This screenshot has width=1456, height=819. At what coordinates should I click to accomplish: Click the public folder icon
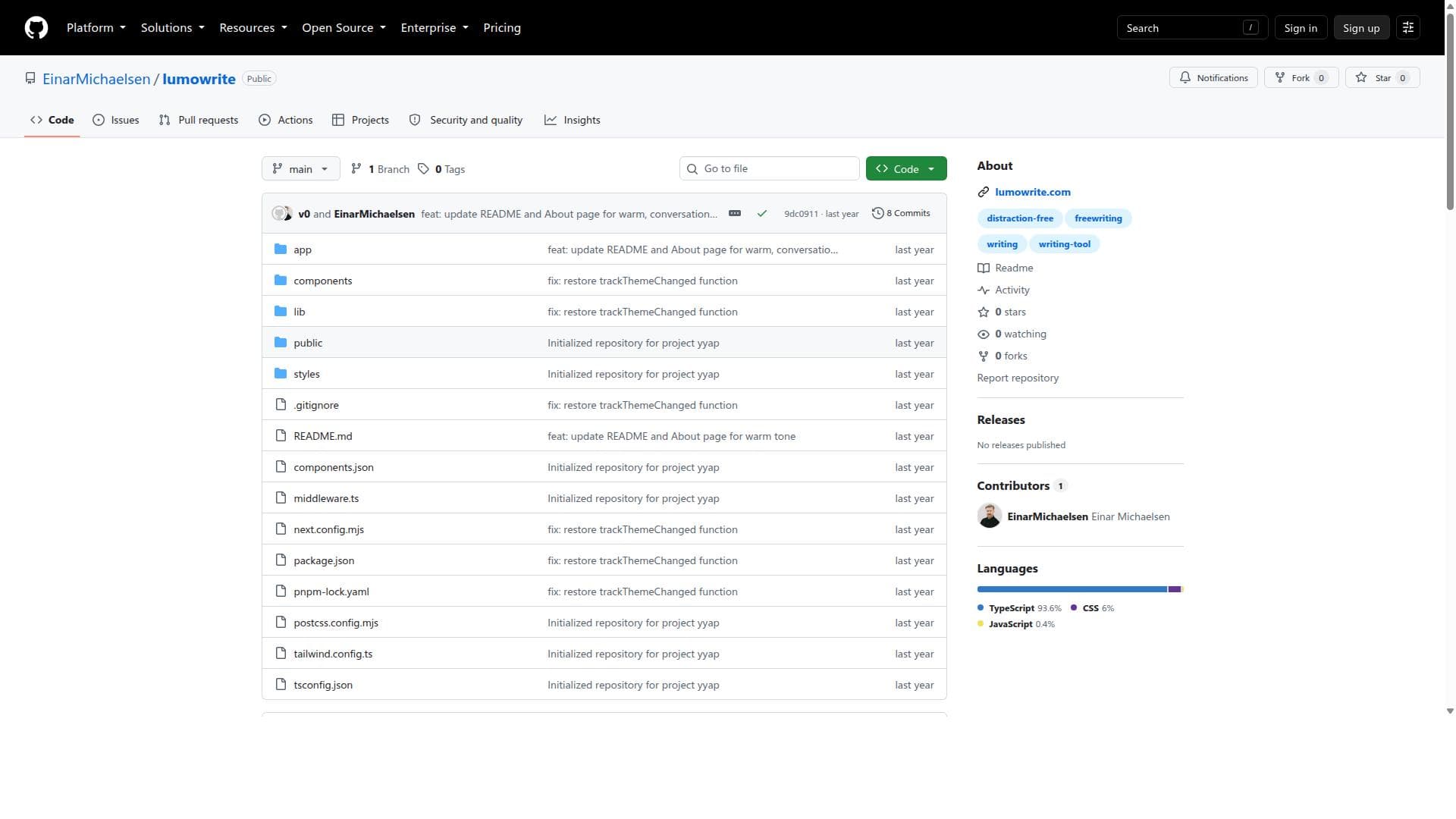[x=281, y=343]
